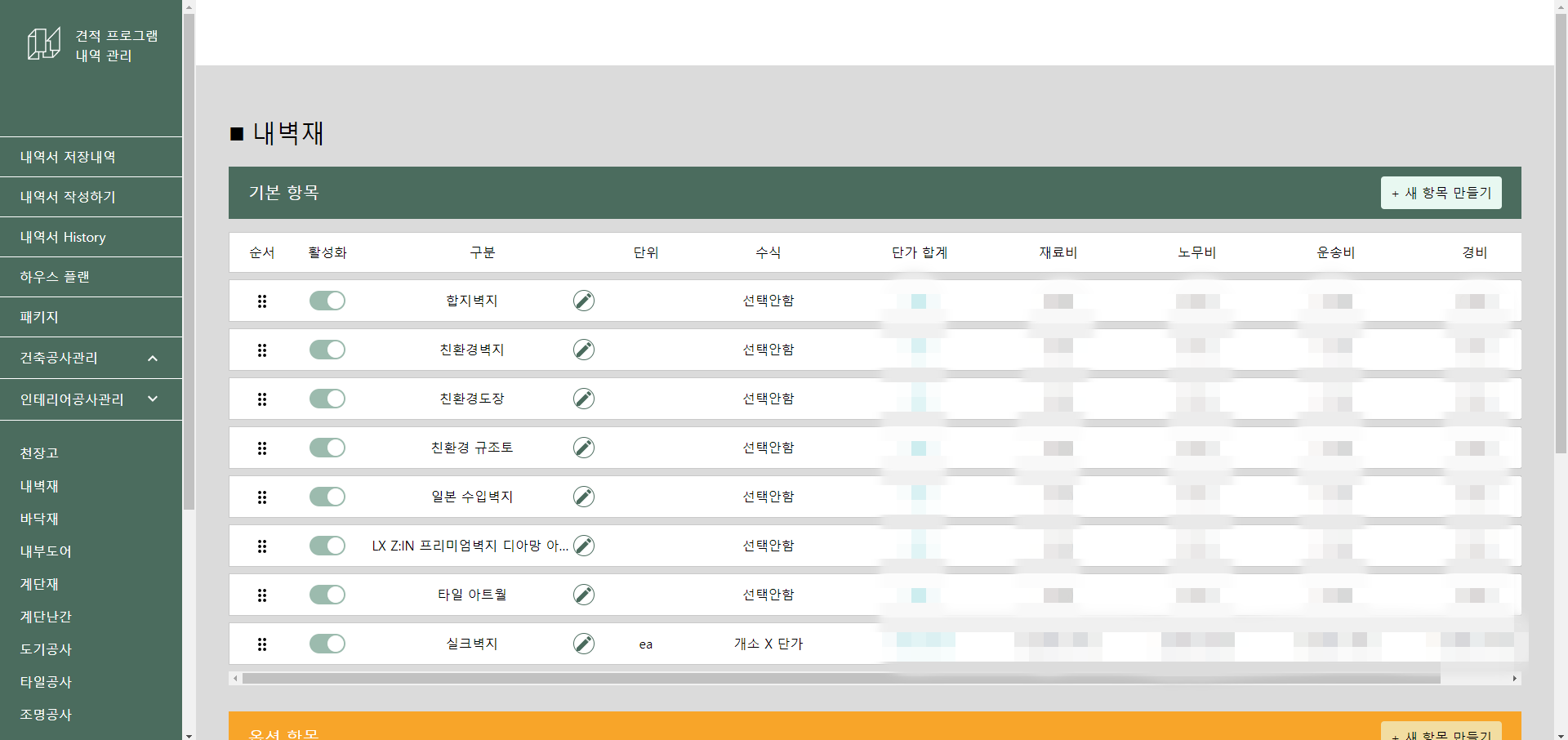Collapse the 건축공사관리 menu chevron
The width and height of the screenshot is (1568, 740).
pos(153,358)
